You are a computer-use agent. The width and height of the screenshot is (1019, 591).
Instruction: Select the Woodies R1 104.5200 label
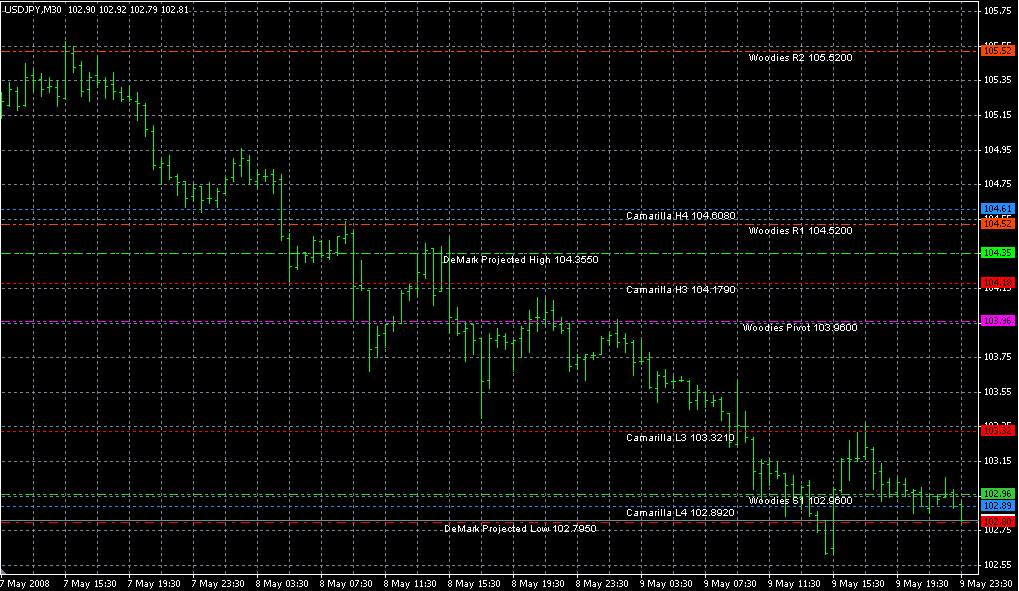(800, 231)
